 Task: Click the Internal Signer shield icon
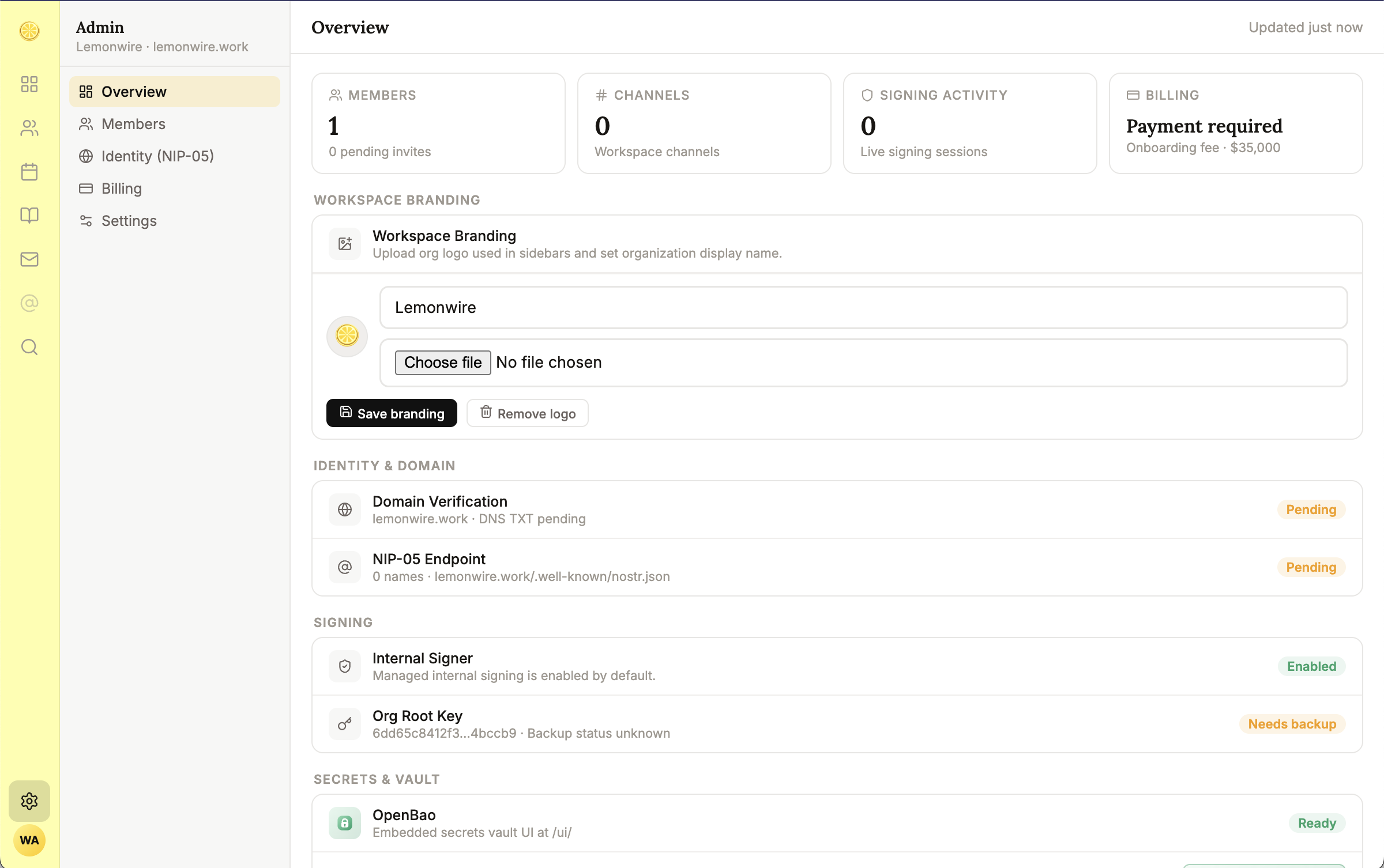point(345,666)
